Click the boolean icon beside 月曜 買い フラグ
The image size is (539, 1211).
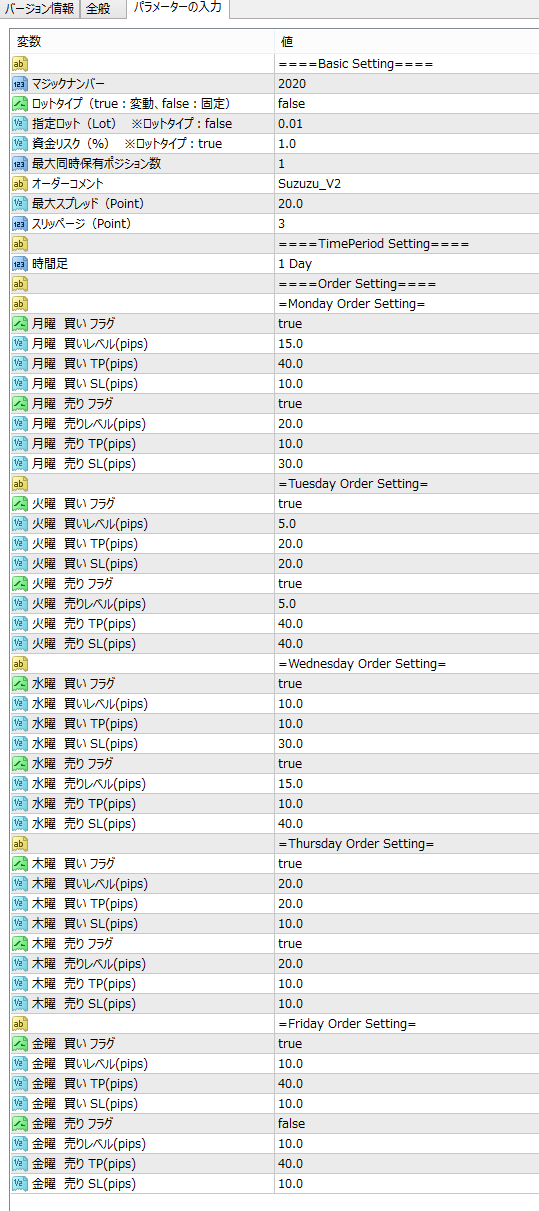point(20,324)
